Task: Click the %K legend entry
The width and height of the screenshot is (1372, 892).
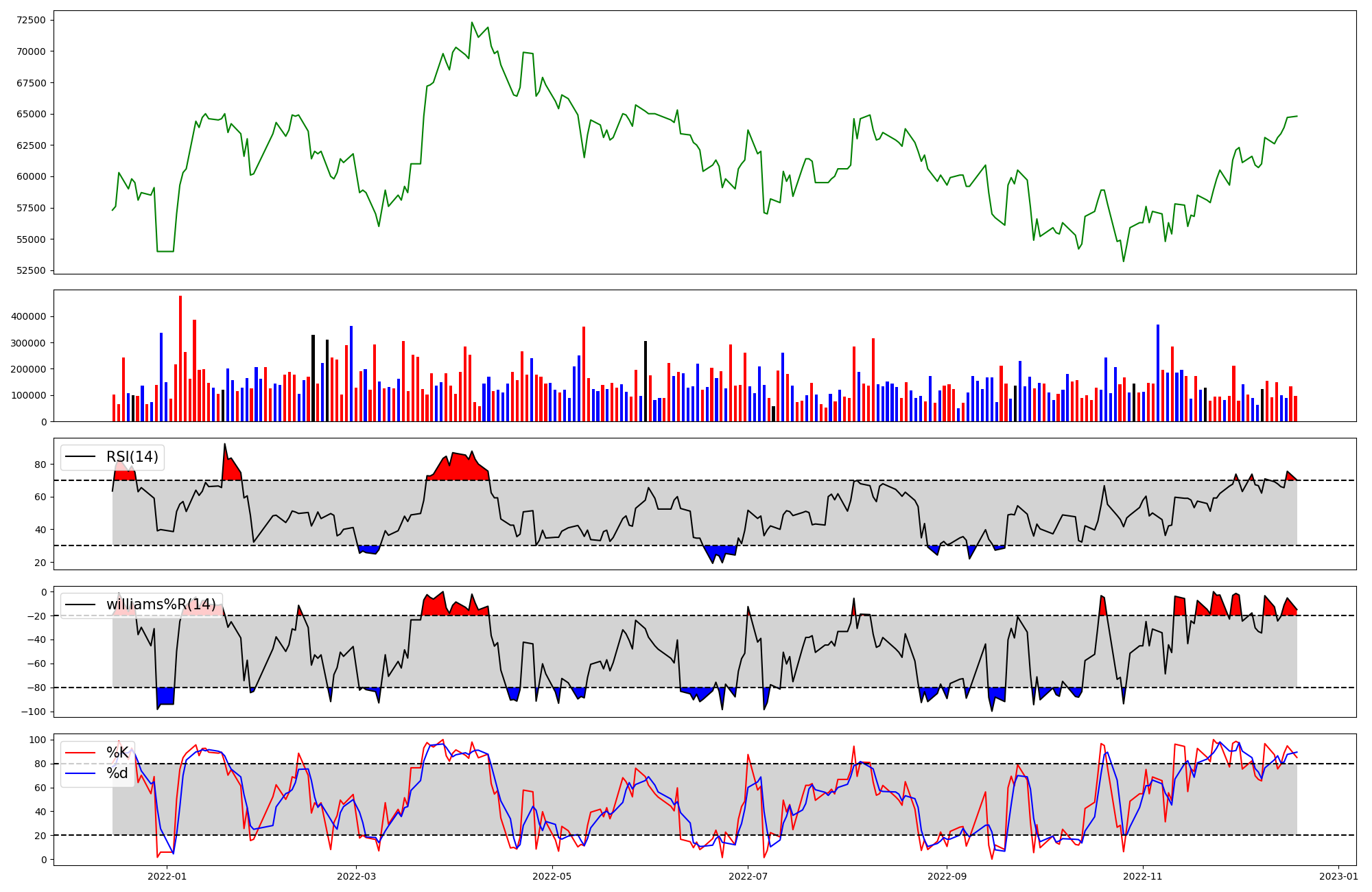Action: (x=117, y=753)
